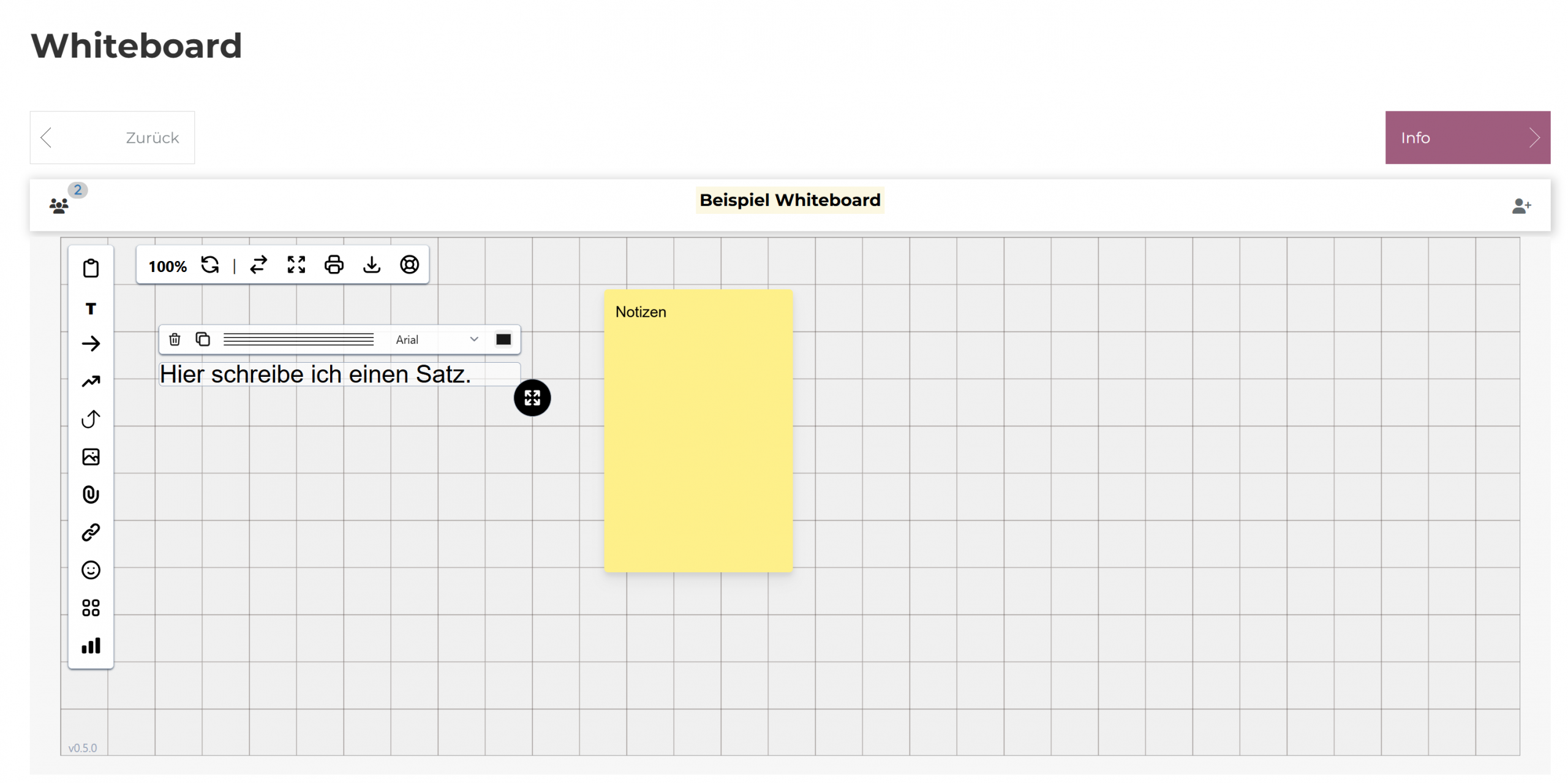Download the whiteboard
The width and height of the screenshot is (1568, 783).
372,265
